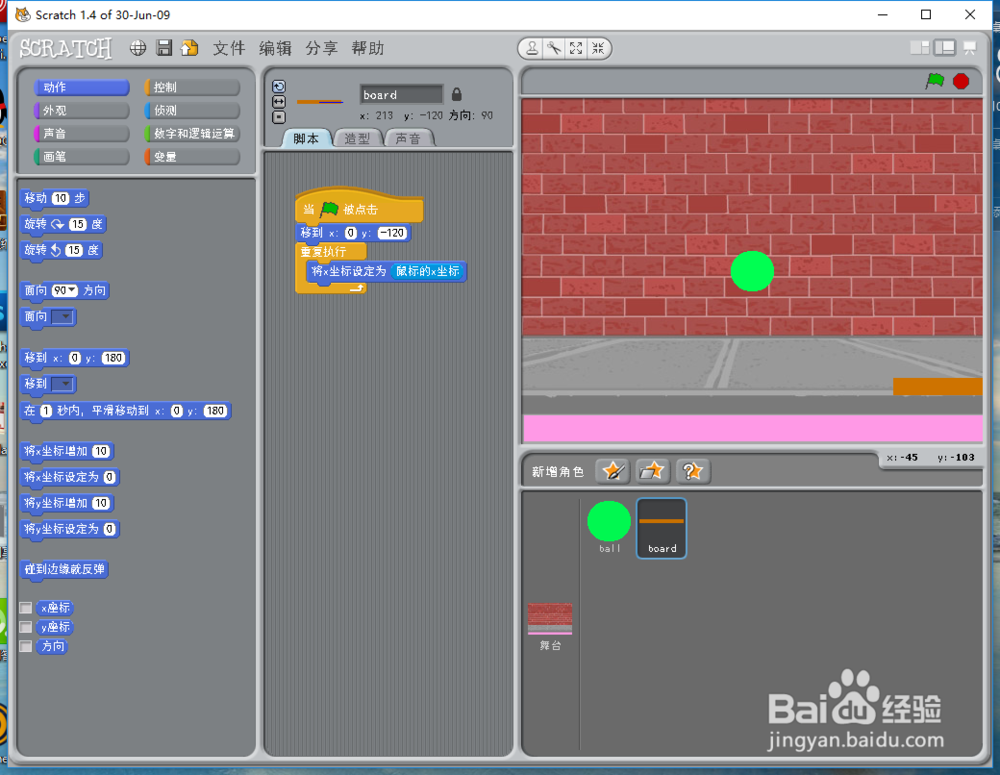The height and width of the screenshot is (775, 1000).
Task: Switch to small stage view
Action: coord(920,48)
